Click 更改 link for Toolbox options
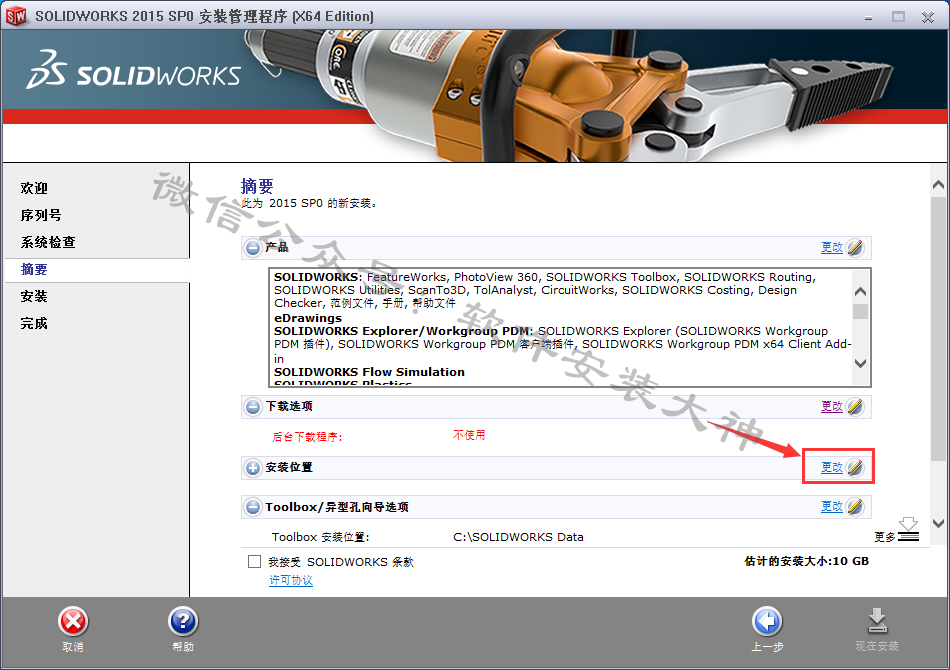Screen dimensions: 950x670 coord(832,506)
